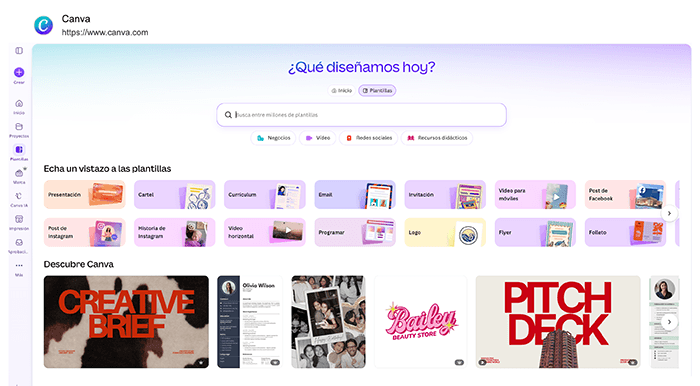Viewport: 700px width, 386px height.
Task: Click the template search input field
Action: click(362, 115)
